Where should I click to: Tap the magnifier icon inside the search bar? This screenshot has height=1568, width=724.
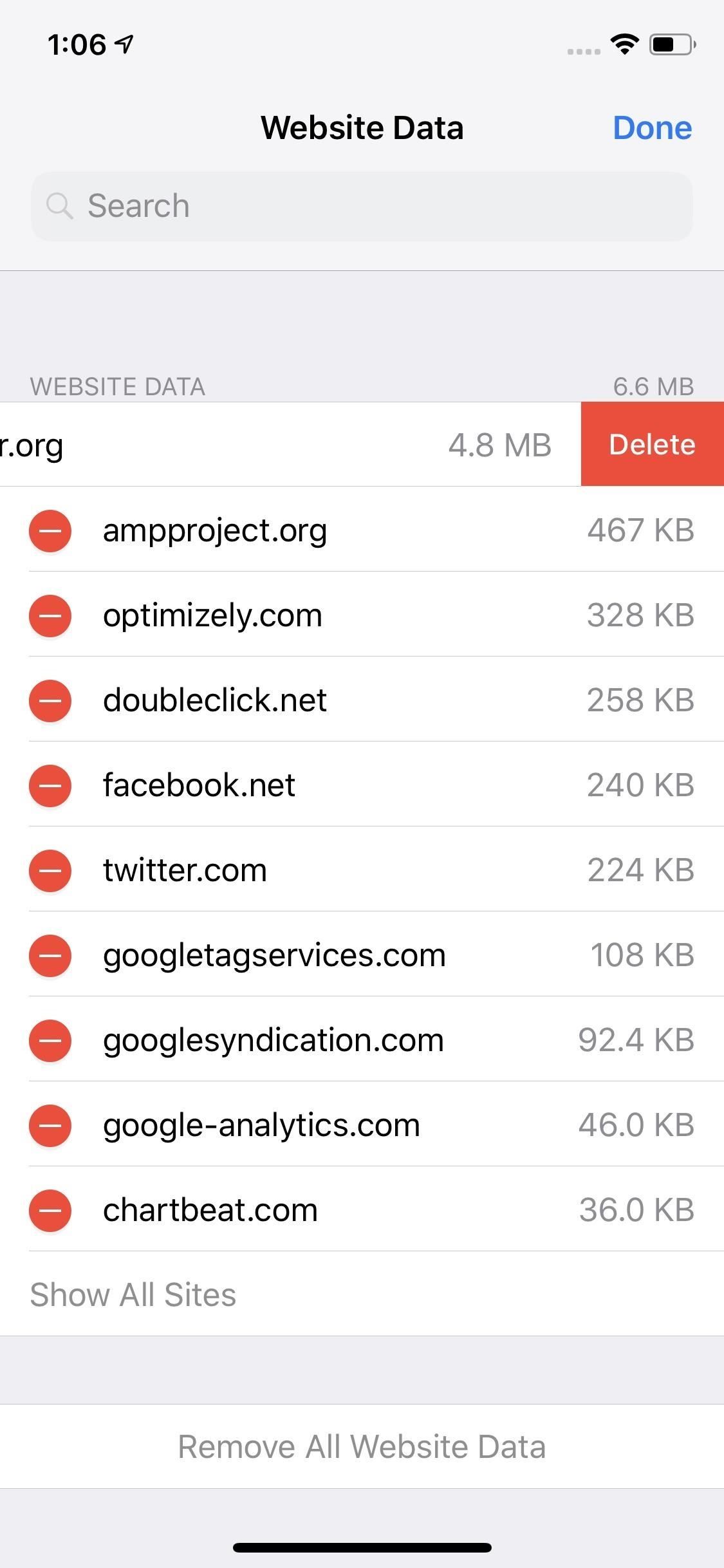(x=60, y=206)
